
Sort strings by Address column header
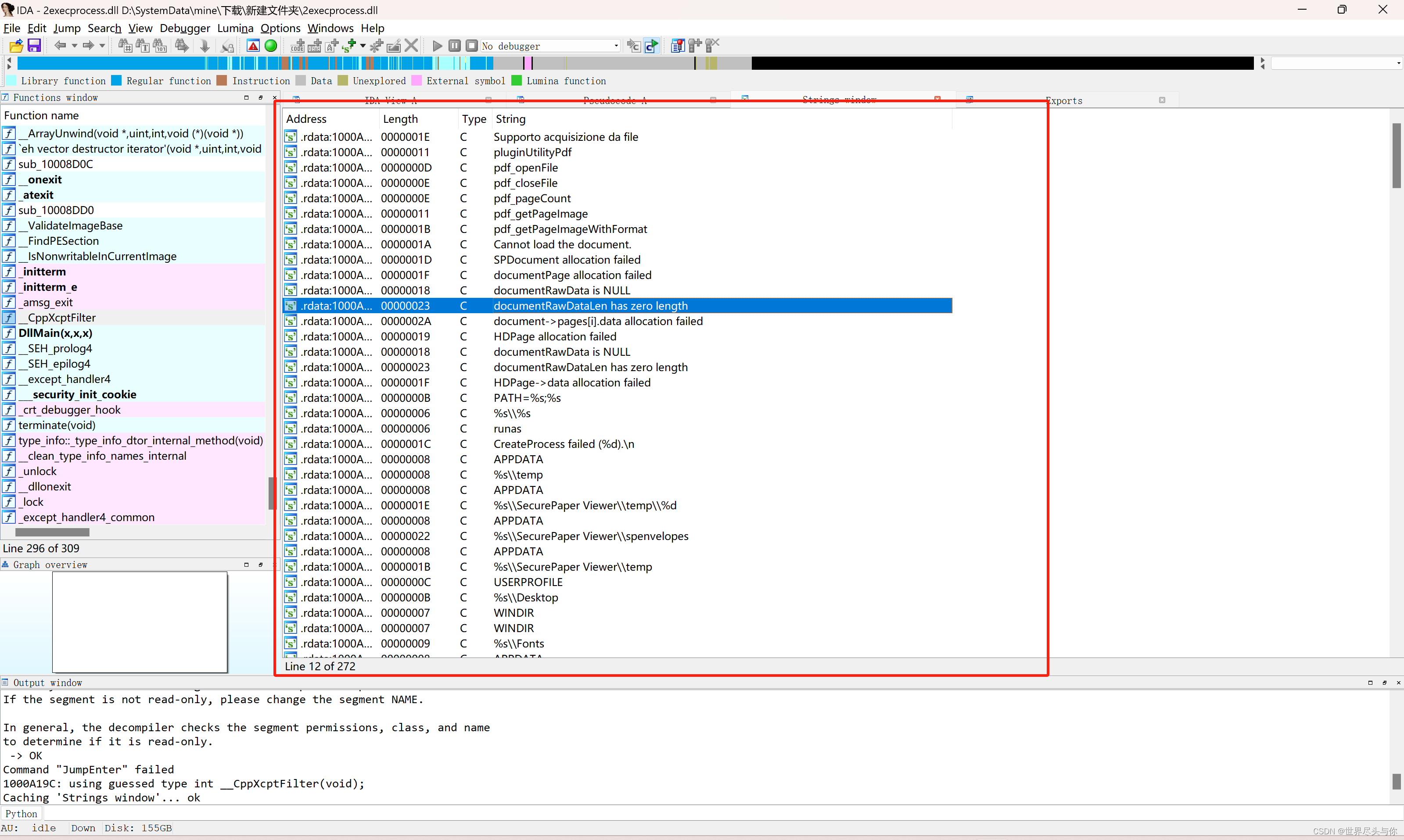coord(331,119)
